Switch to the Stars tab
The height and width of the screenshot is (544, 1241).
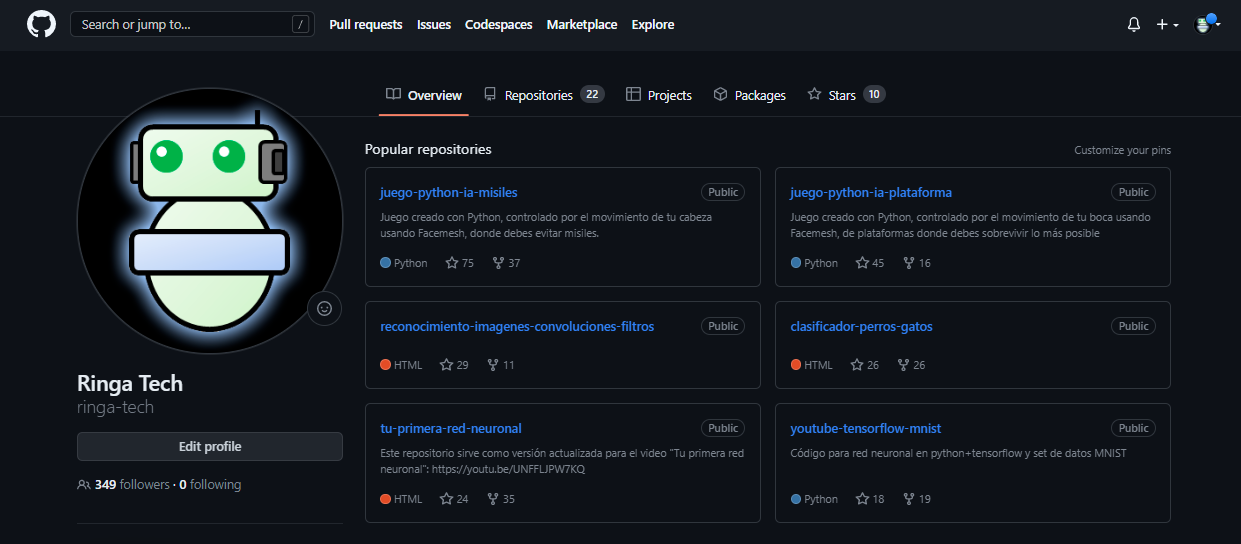(846, 95)
